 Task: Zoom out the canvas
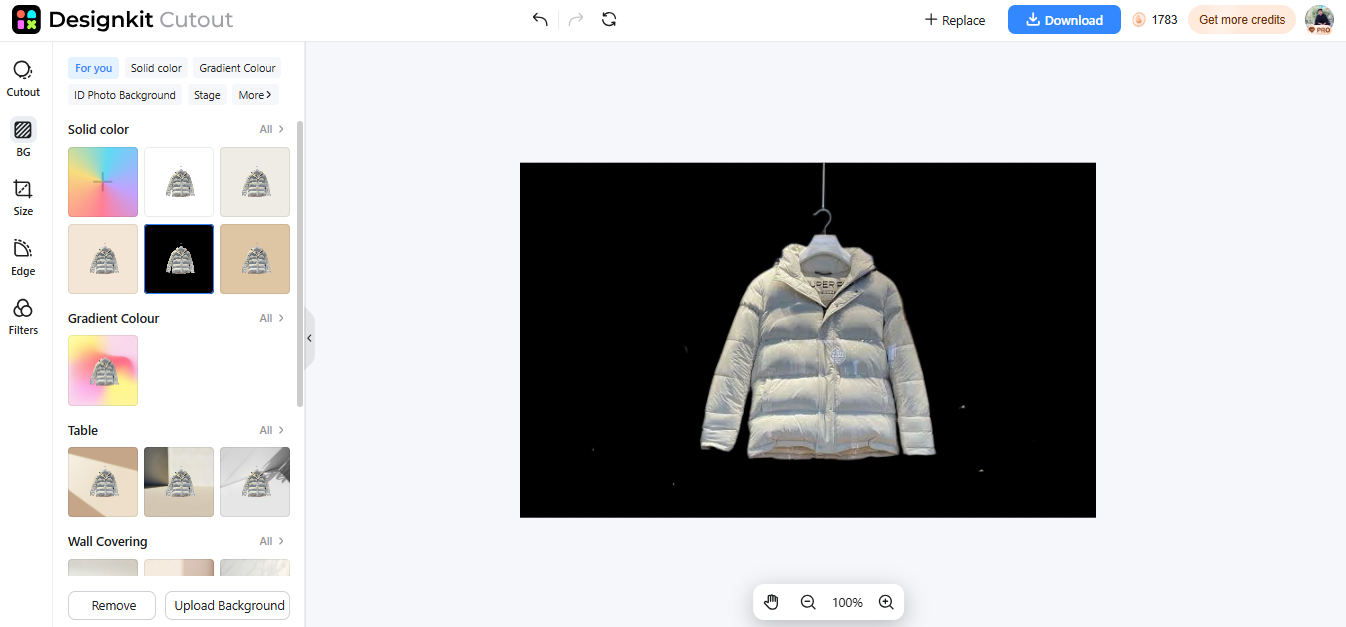[808, 602]
